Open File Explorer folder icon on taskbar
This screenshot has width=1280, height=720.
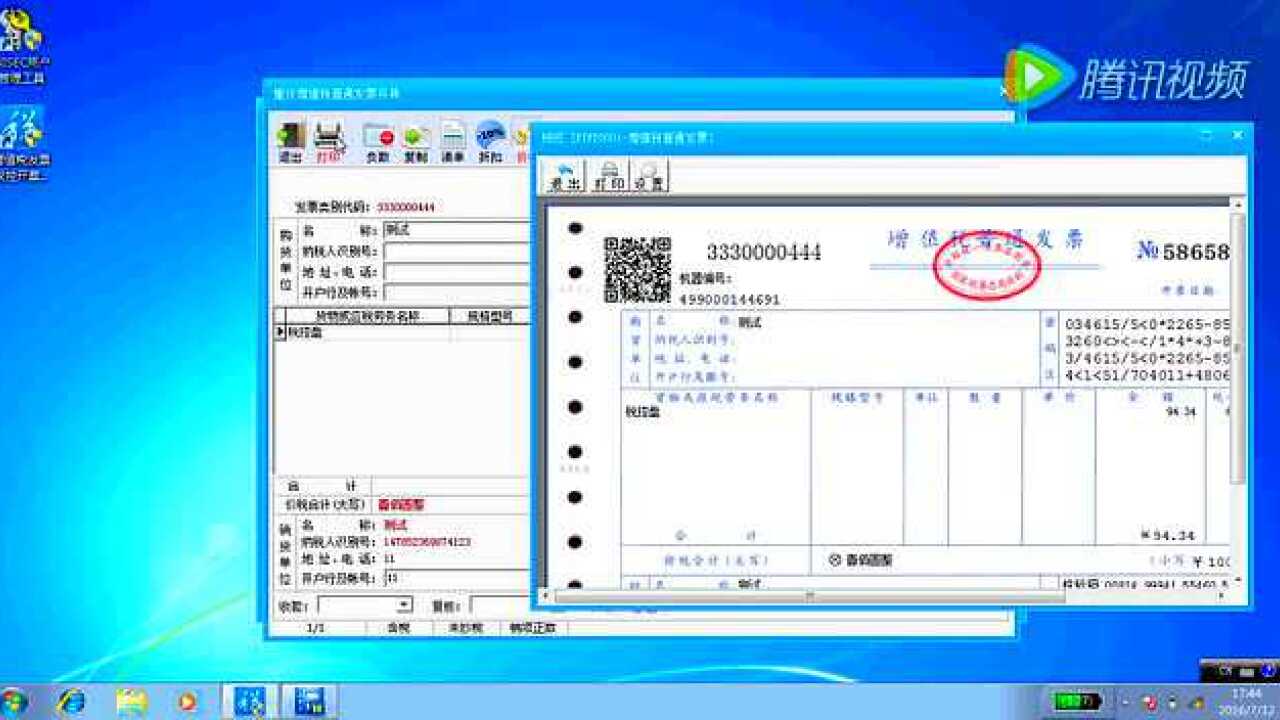(x=131, y=701)
